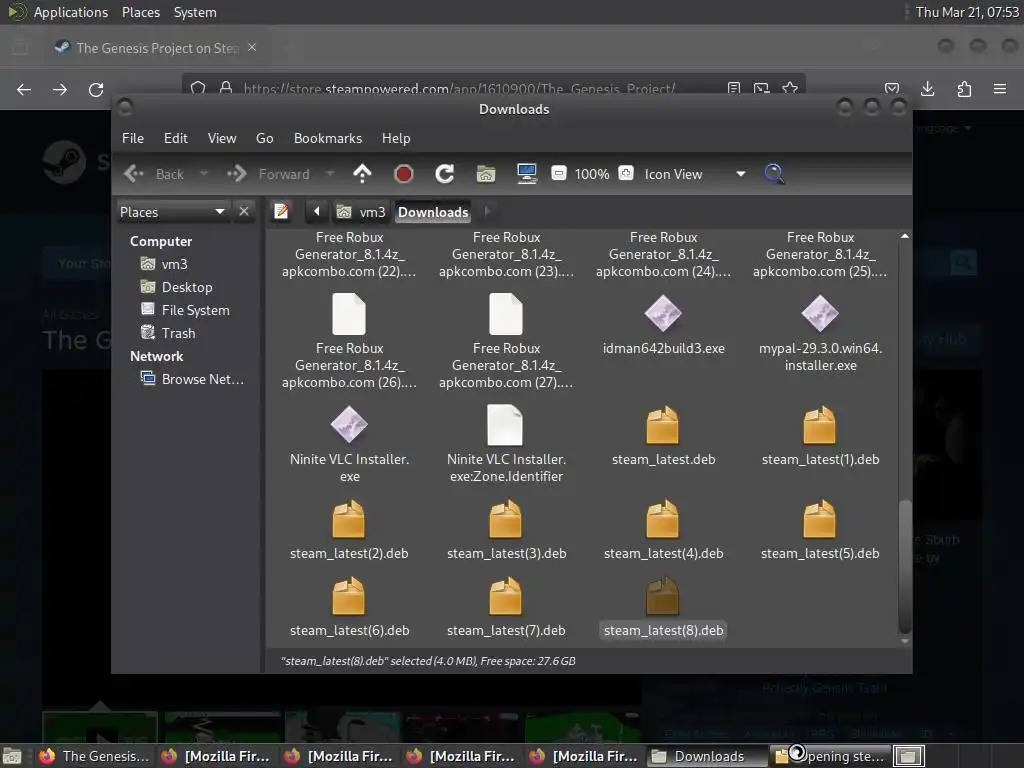Select the steam_latest(5).deb package
This screenshot has height=768, width=1024.
pos(820,519)
